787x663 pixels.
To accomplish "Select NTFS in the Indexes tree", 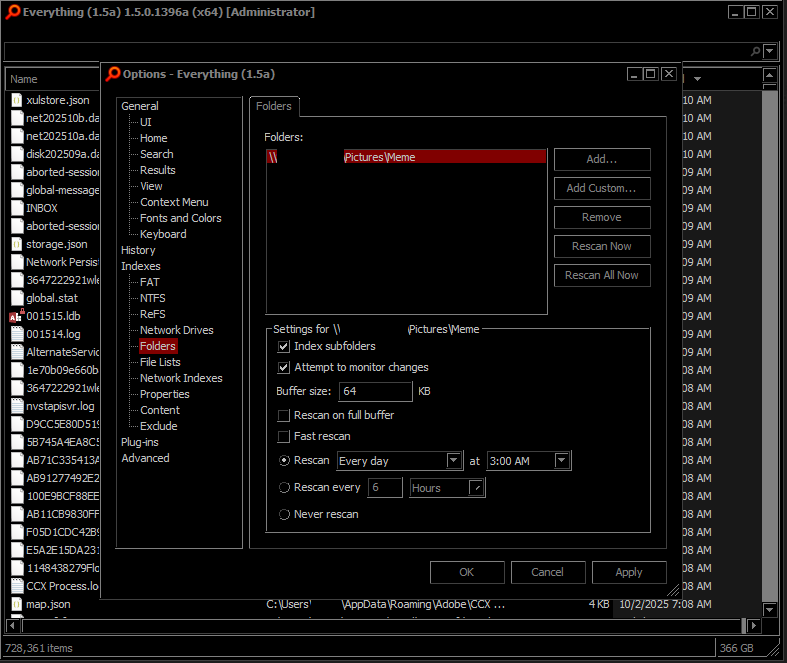I will click(x=152, y=298).
